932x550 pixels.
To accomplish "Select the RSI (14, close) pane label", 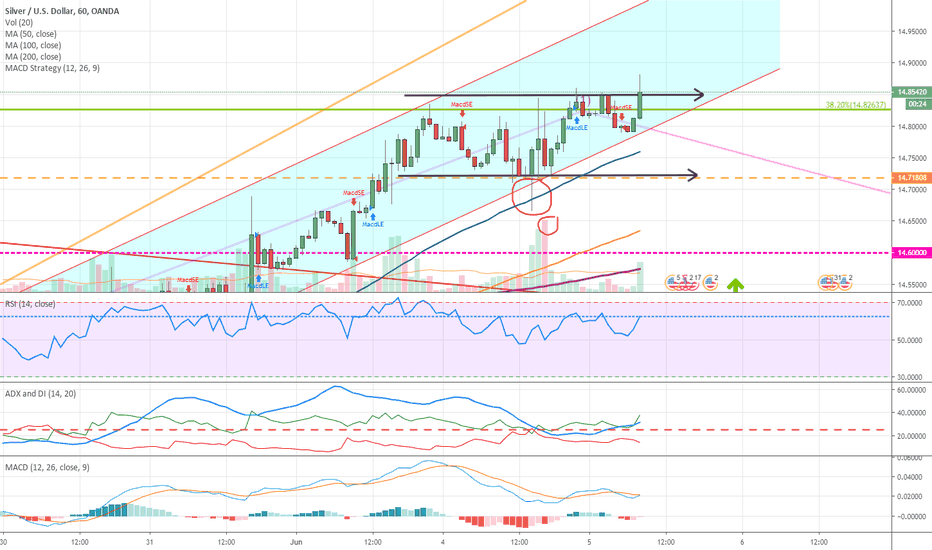I will click(x=30, y=304).
